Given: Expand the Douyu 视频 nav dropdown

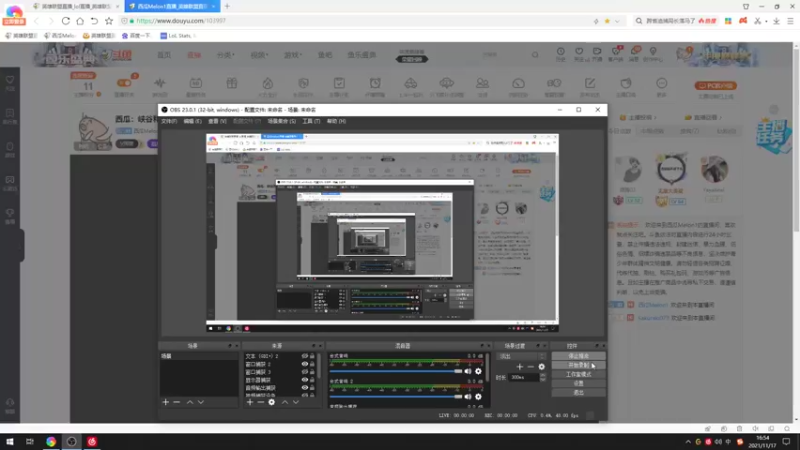Looking at the screenshot, I should 259,55.
